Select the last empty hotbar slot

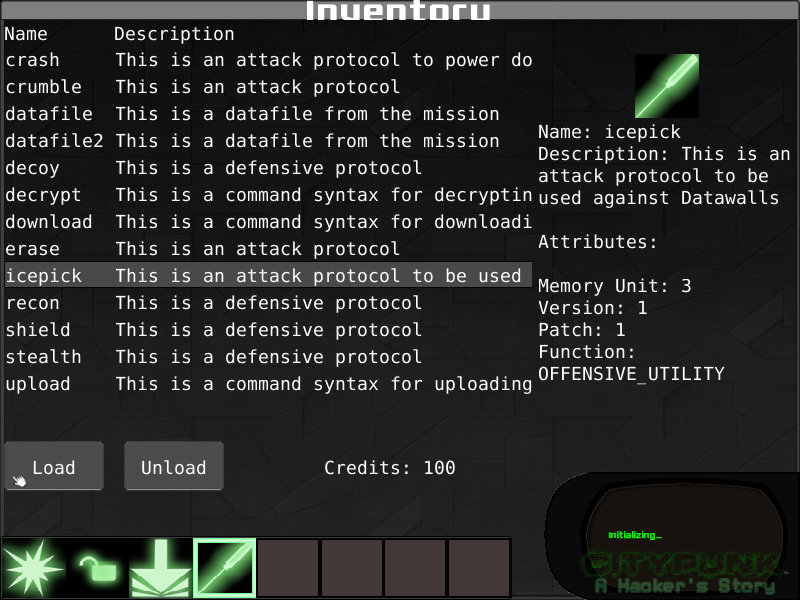click(479, 568)
